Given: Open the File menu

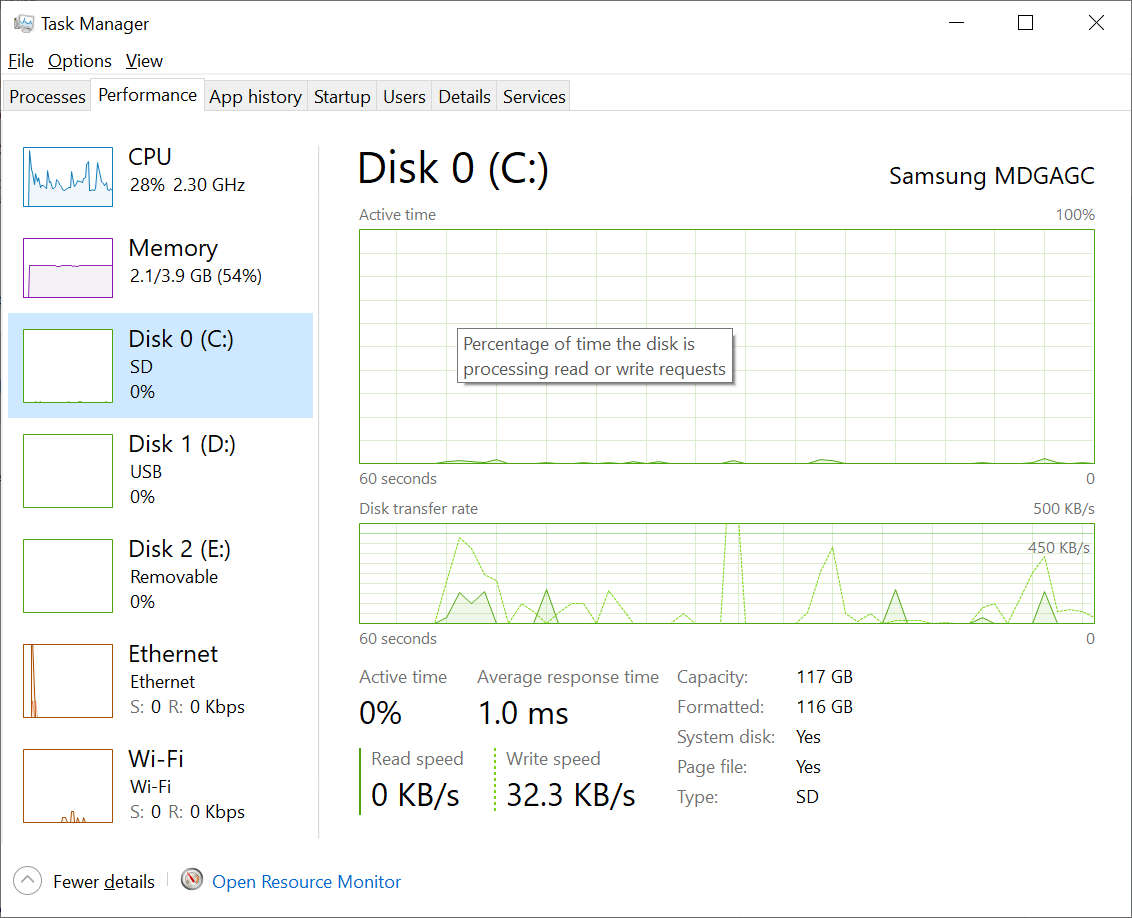Looking at the screenshot, I should pos(21,61).
